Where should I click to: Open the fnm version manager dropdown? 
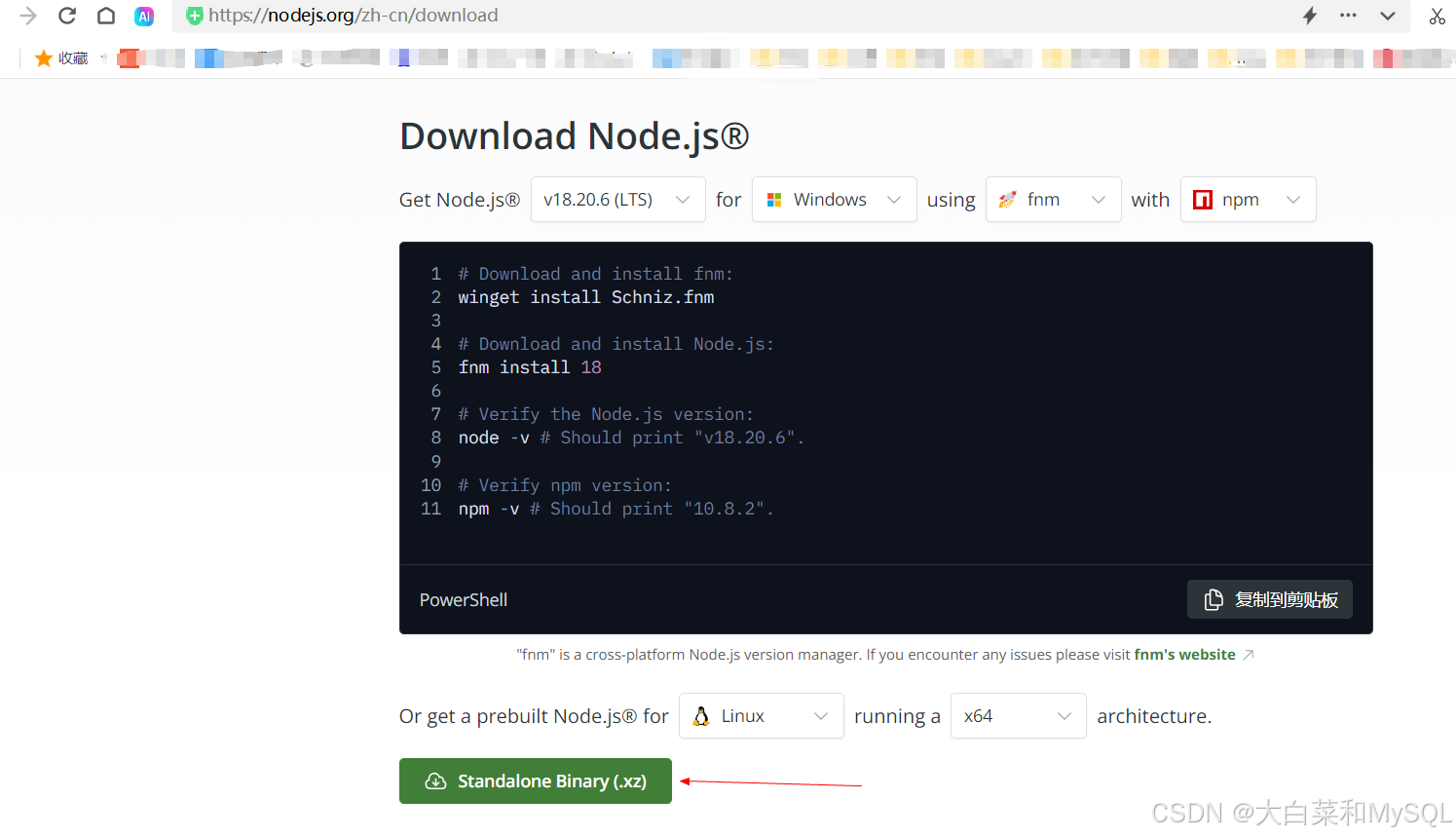click(x=1053, y=200)
